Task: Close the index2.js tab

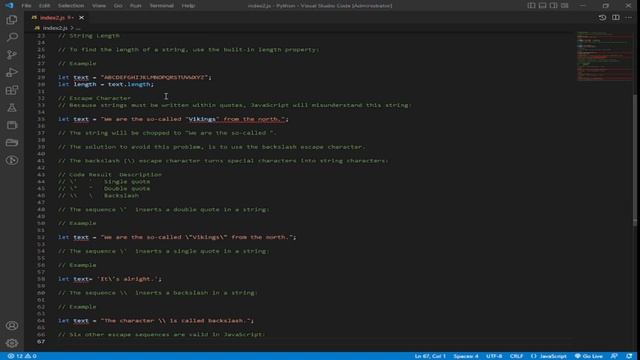Action: point(81,18)
